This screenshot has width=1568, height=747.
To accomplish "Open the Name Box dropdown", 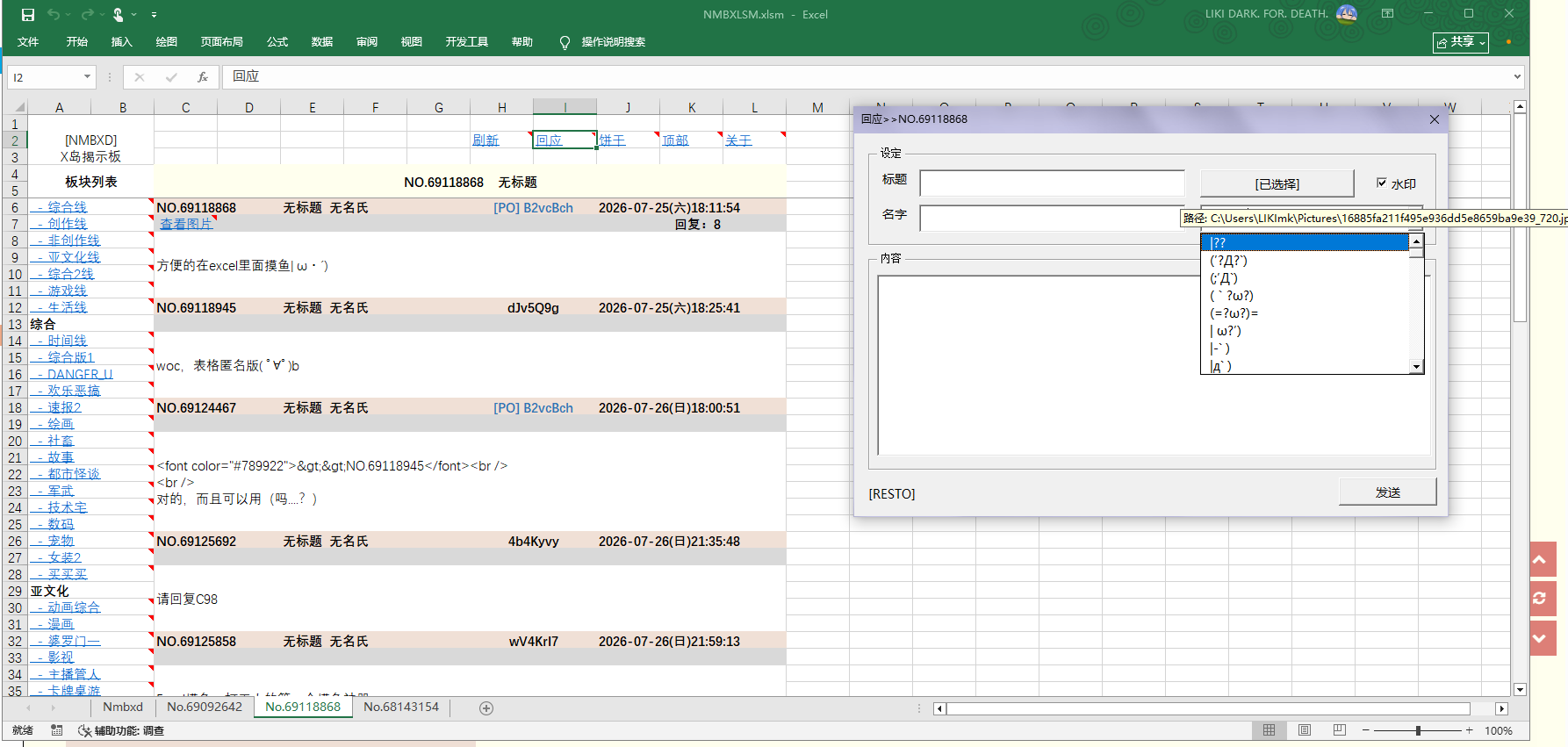I will [x=87, y=77].
